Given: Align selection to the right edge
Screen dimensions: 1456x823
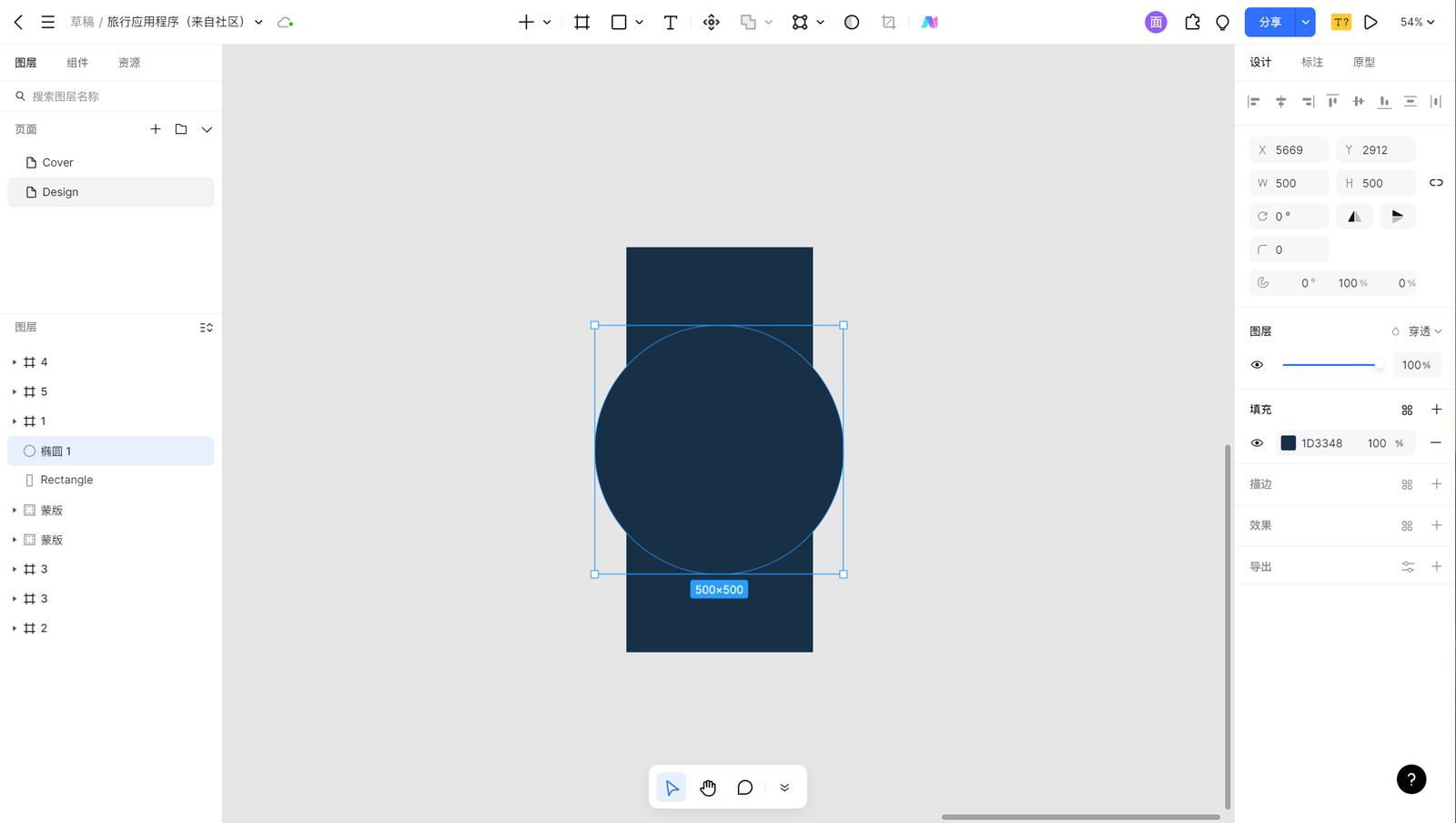Looking at the screenshot, I should [x=1307, y=101].
